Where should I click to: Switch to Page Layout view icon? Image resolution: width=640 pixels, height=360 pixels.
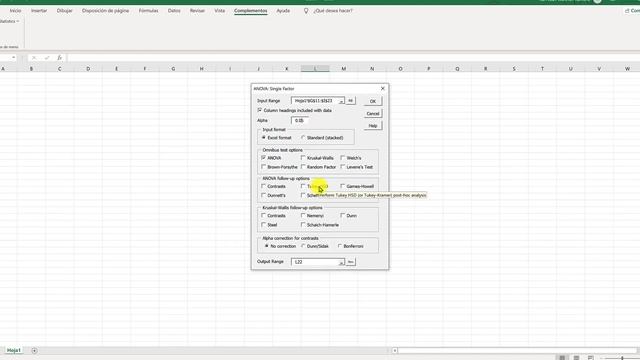(576, 358)
